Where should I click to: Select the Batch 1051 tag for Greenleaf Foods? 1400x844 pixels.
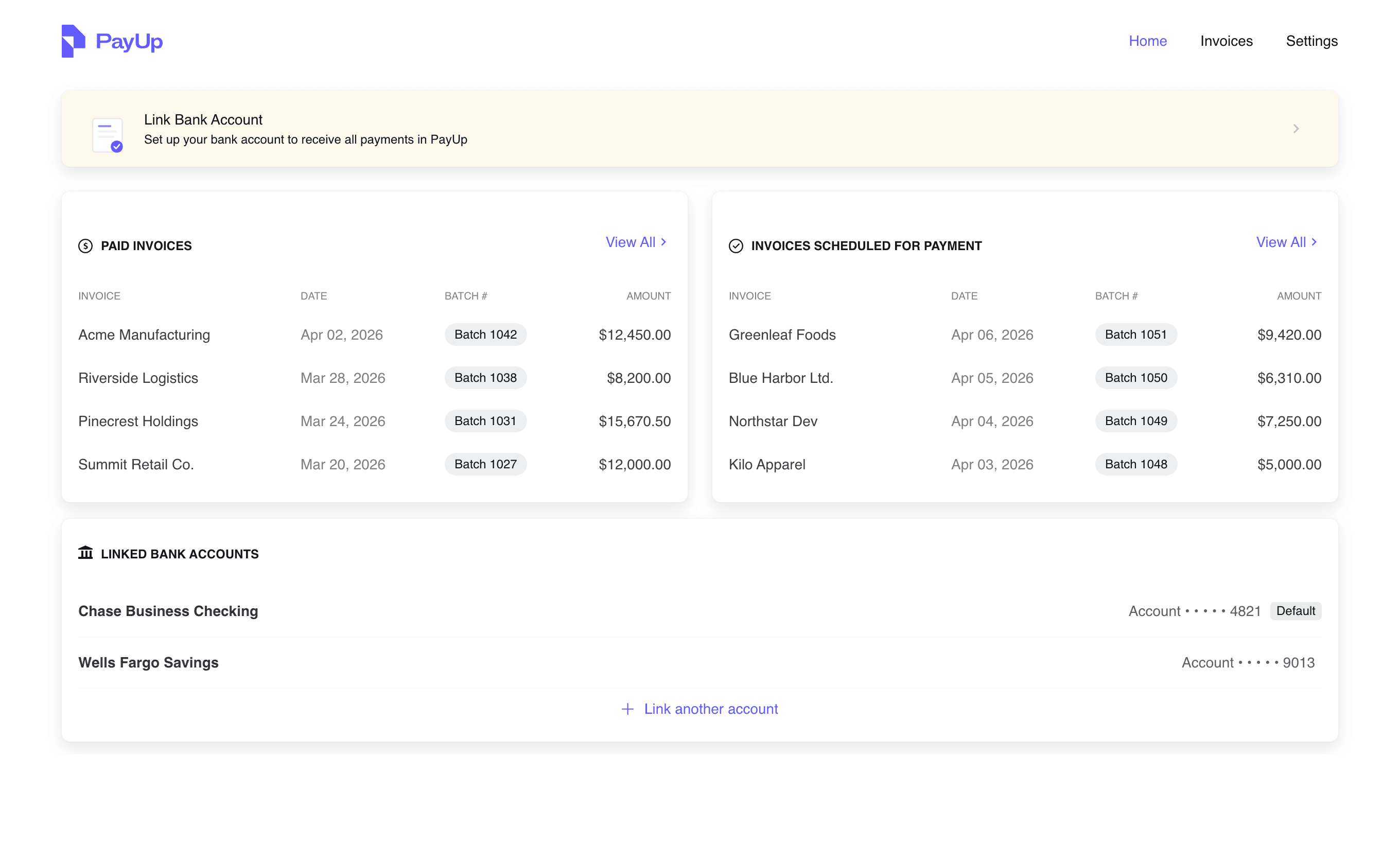pyautogui.click(x=1136, y=335)
